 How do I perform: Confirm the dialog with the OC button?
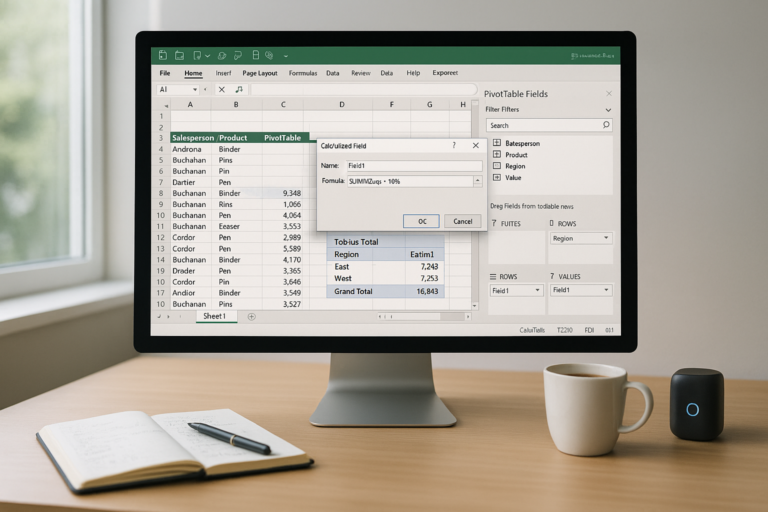coord(421,221)
